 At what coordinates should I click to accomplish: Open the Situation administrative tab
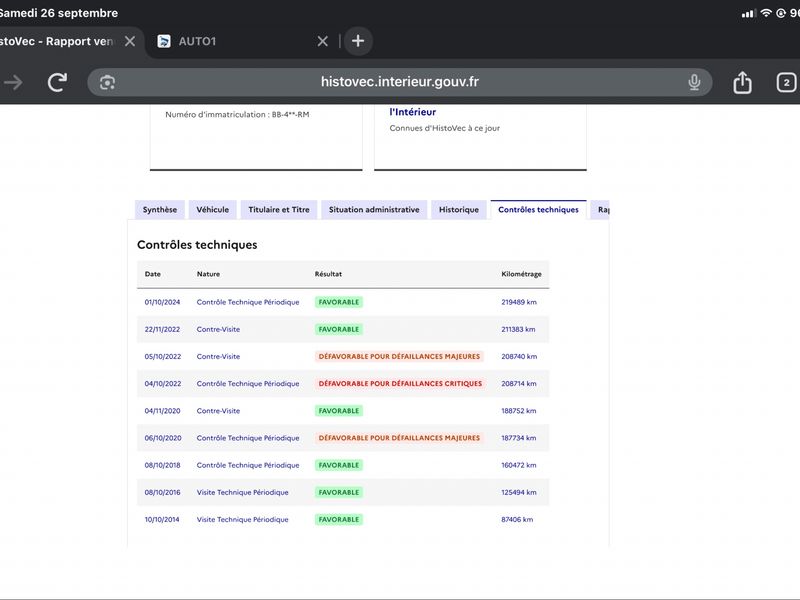(374, 210)
